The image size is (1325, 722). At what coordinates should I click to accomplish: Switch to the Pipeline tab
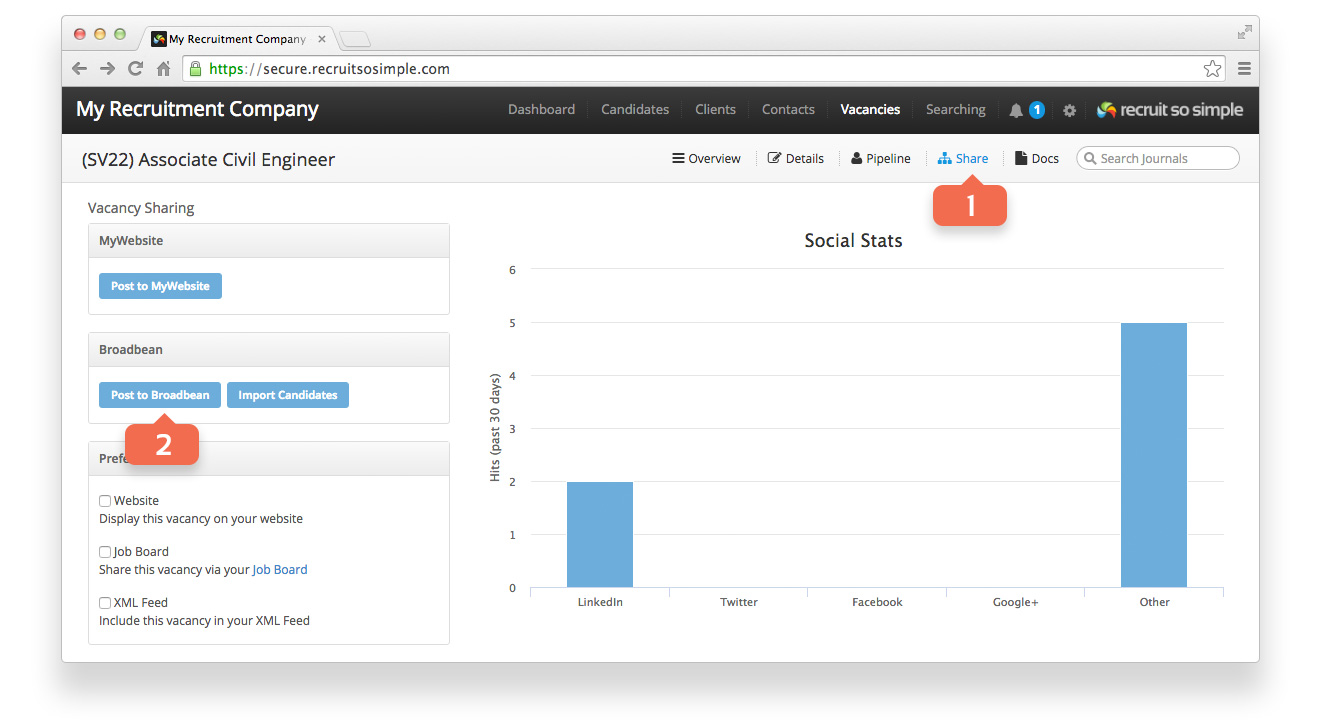tap(881, 158)
